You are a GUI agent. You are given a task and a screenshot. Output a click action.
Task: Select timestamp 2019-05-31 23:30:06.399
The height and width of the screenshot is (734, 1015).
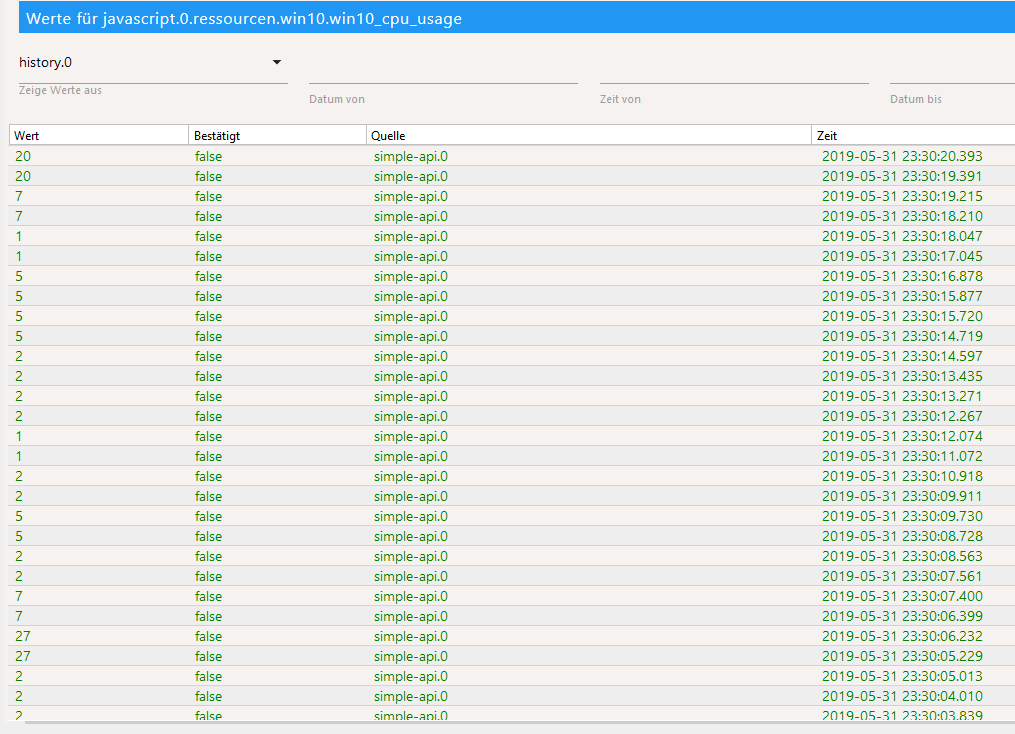coord(902,617)
